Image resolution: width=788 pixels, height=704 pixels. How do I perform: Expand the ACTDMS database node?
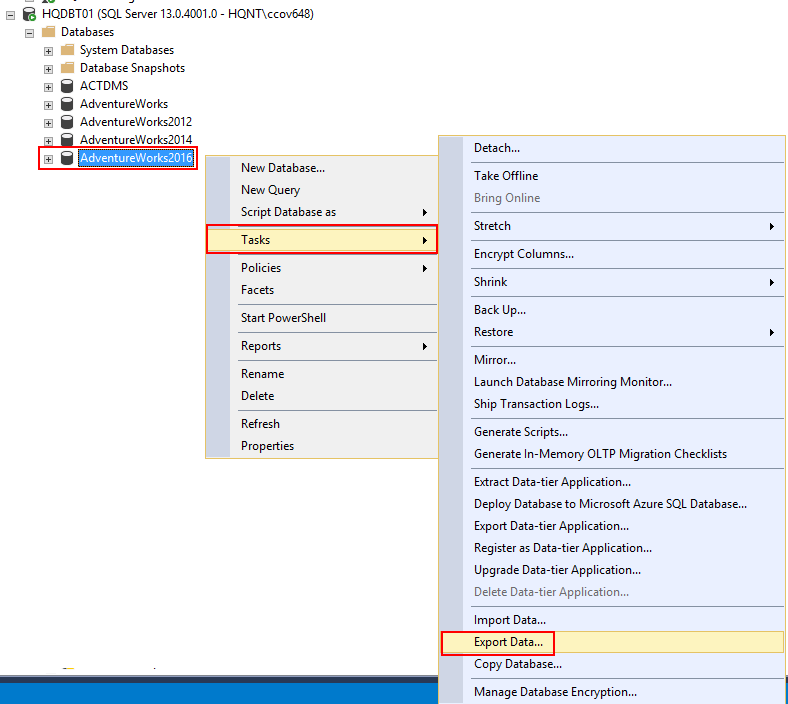coord(48,87)
